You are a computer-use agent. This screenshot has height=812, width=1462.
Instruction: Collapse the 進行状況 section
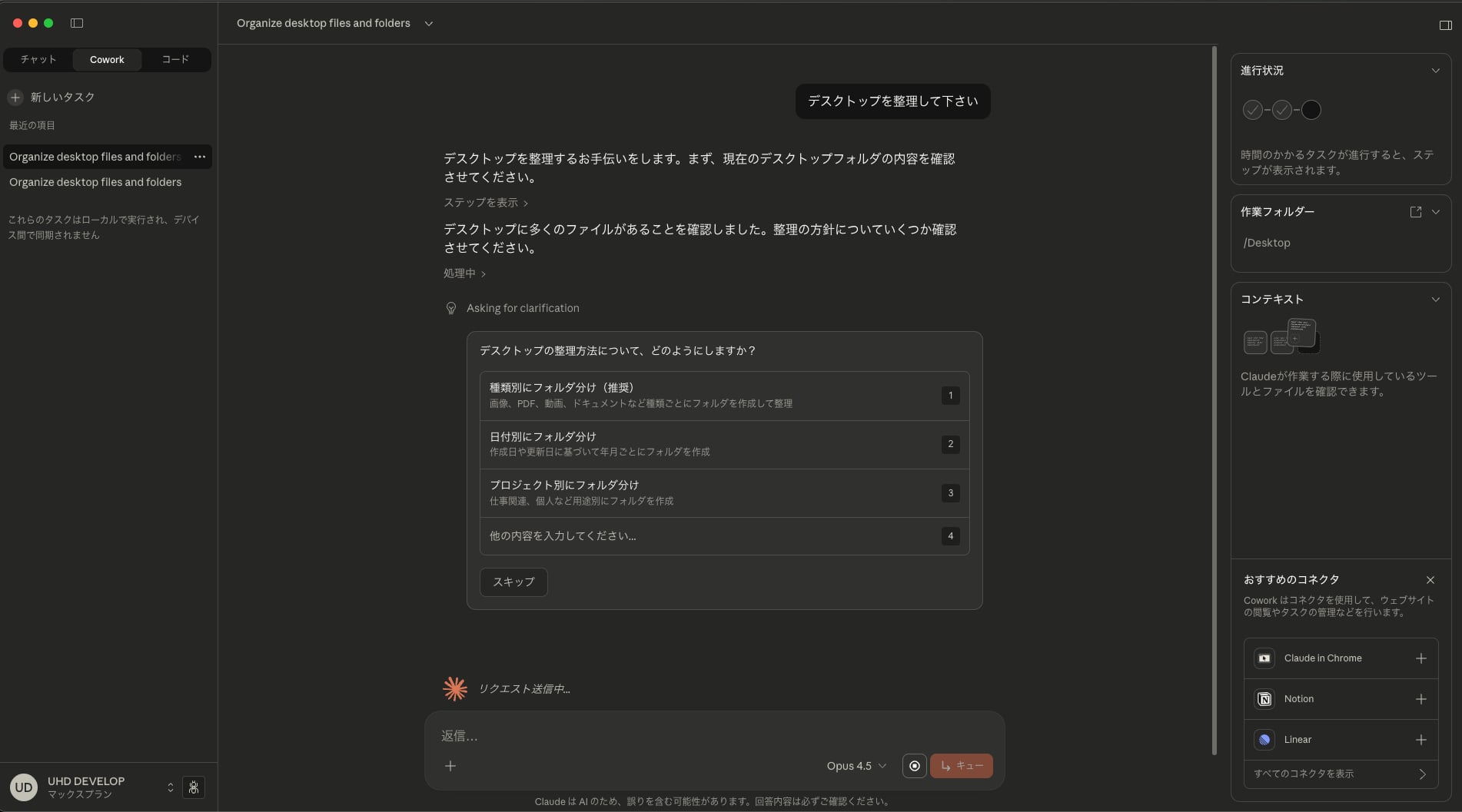coord(1435,71)
